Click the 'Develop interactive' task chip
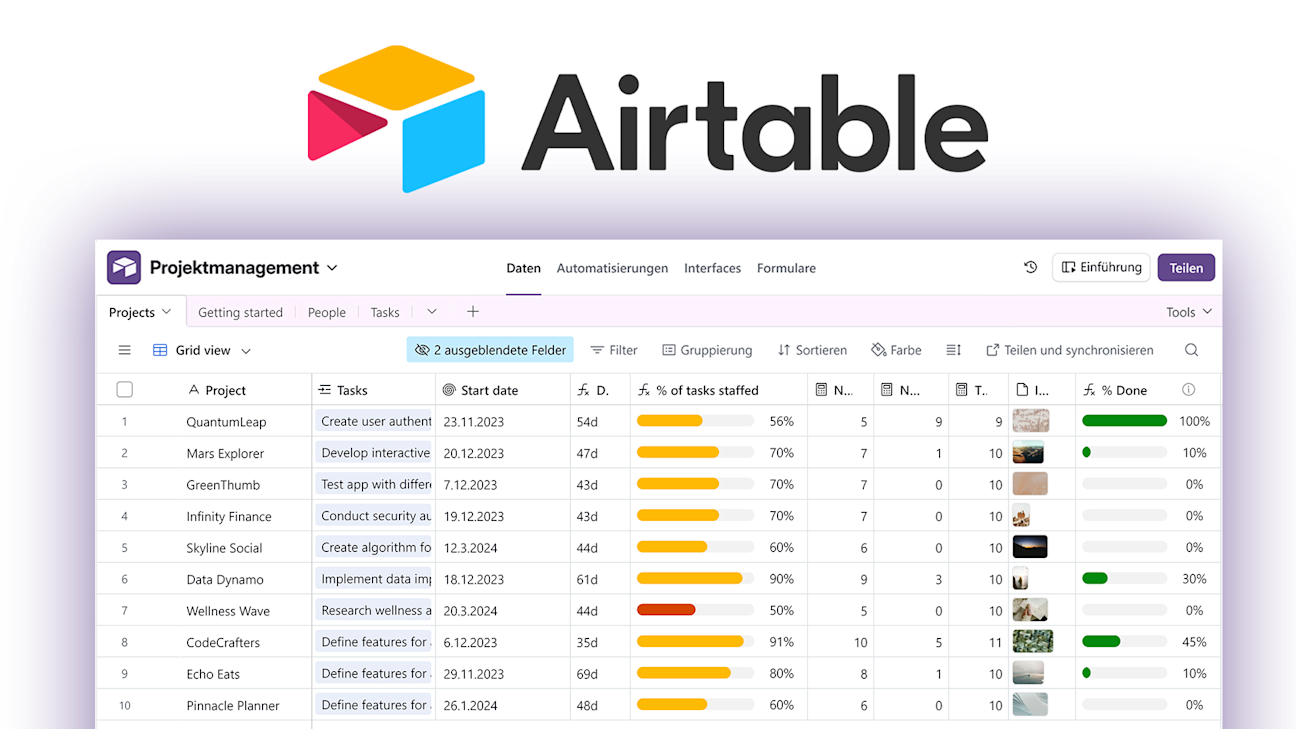 point(374,452)
